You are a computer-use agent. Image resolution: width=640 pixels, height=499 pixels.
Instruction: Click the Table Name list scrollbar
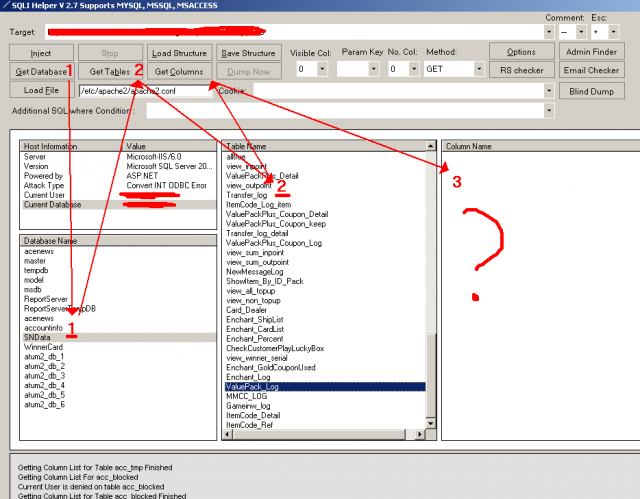click(x=432, y=300)
